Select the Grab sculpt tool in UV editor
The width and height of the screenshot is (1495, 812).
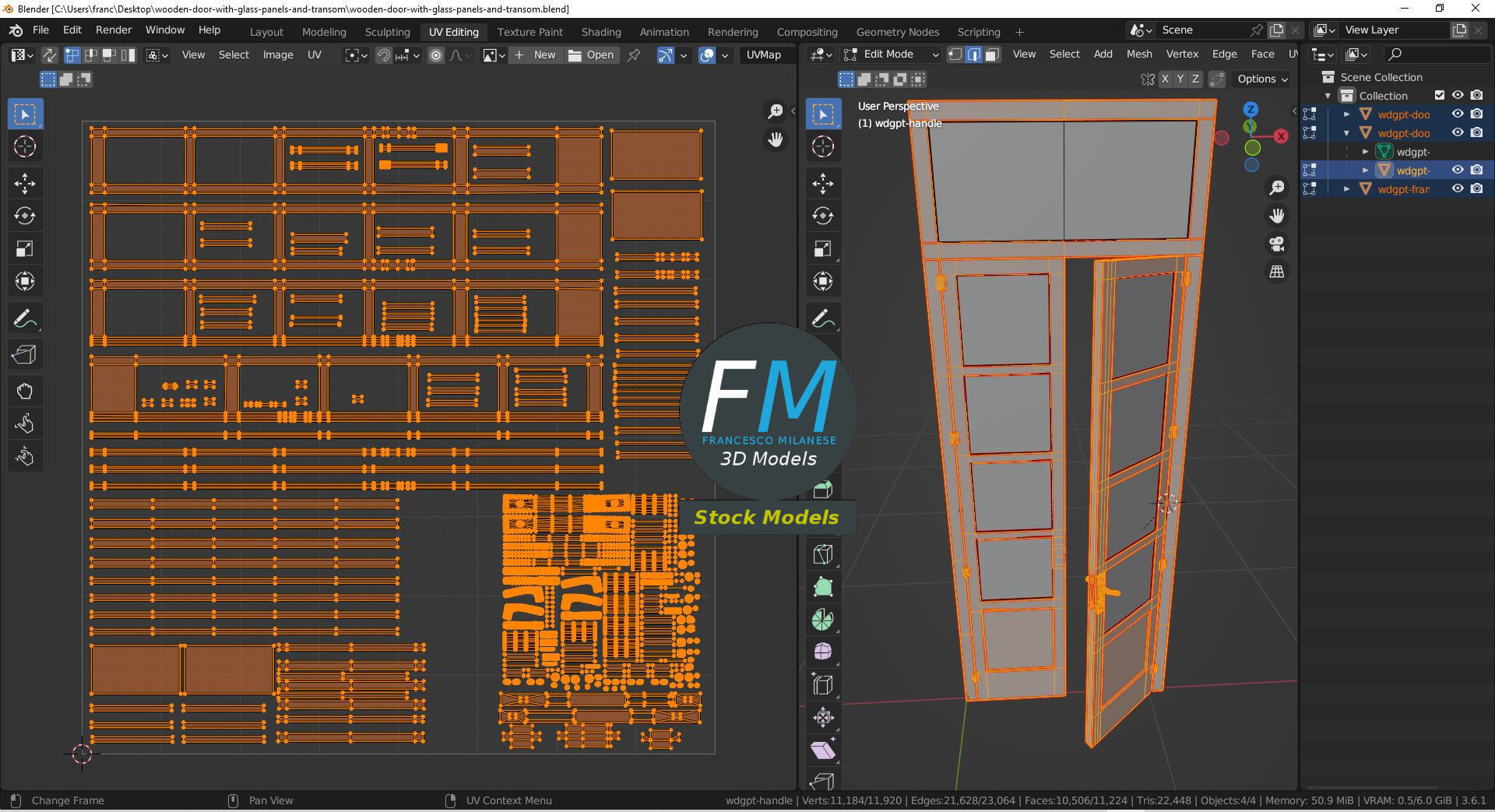tap(25, 392)
